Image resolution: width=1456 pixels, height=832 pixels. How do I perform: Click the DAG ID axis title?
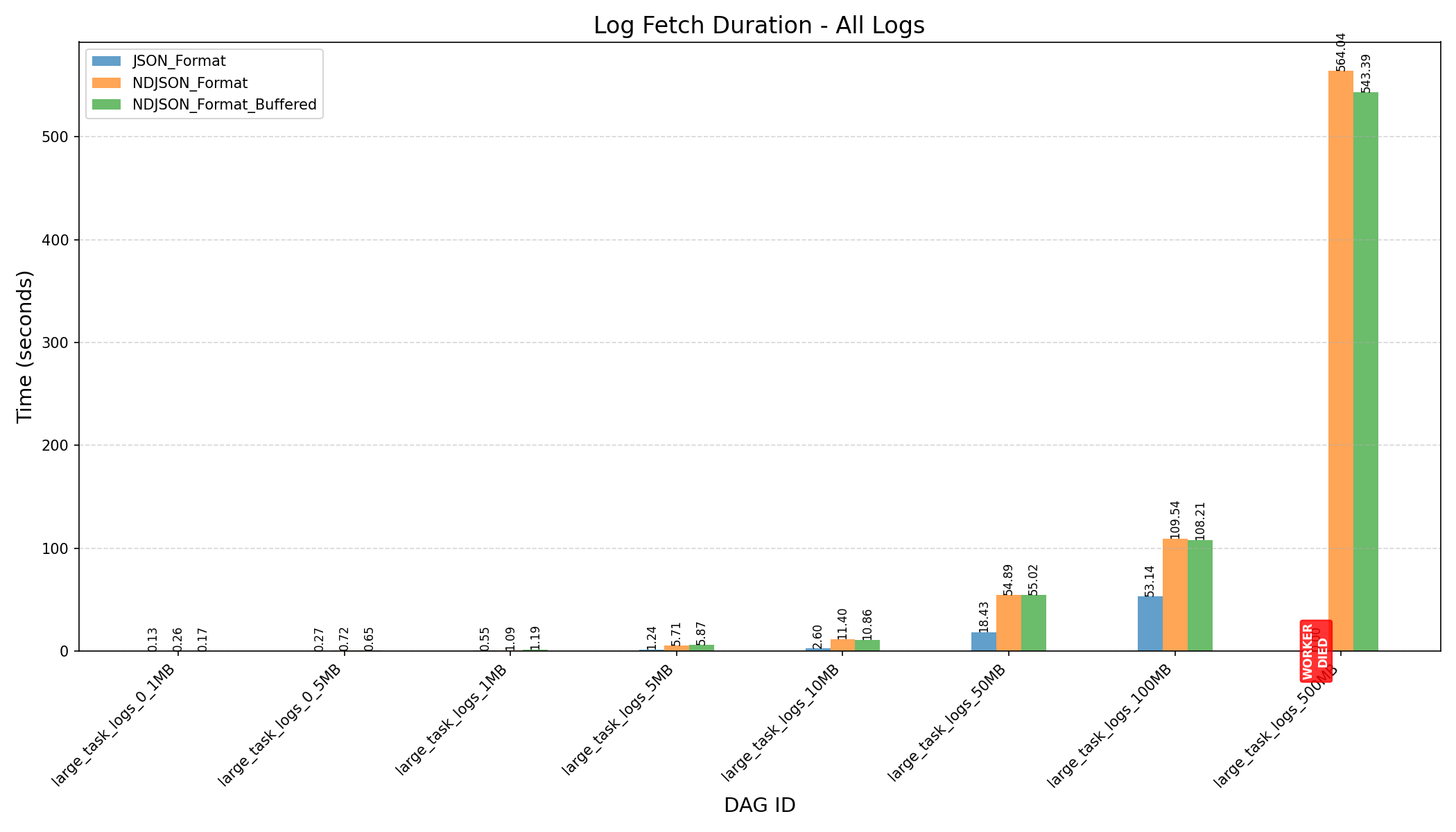[x=759, y=805]
